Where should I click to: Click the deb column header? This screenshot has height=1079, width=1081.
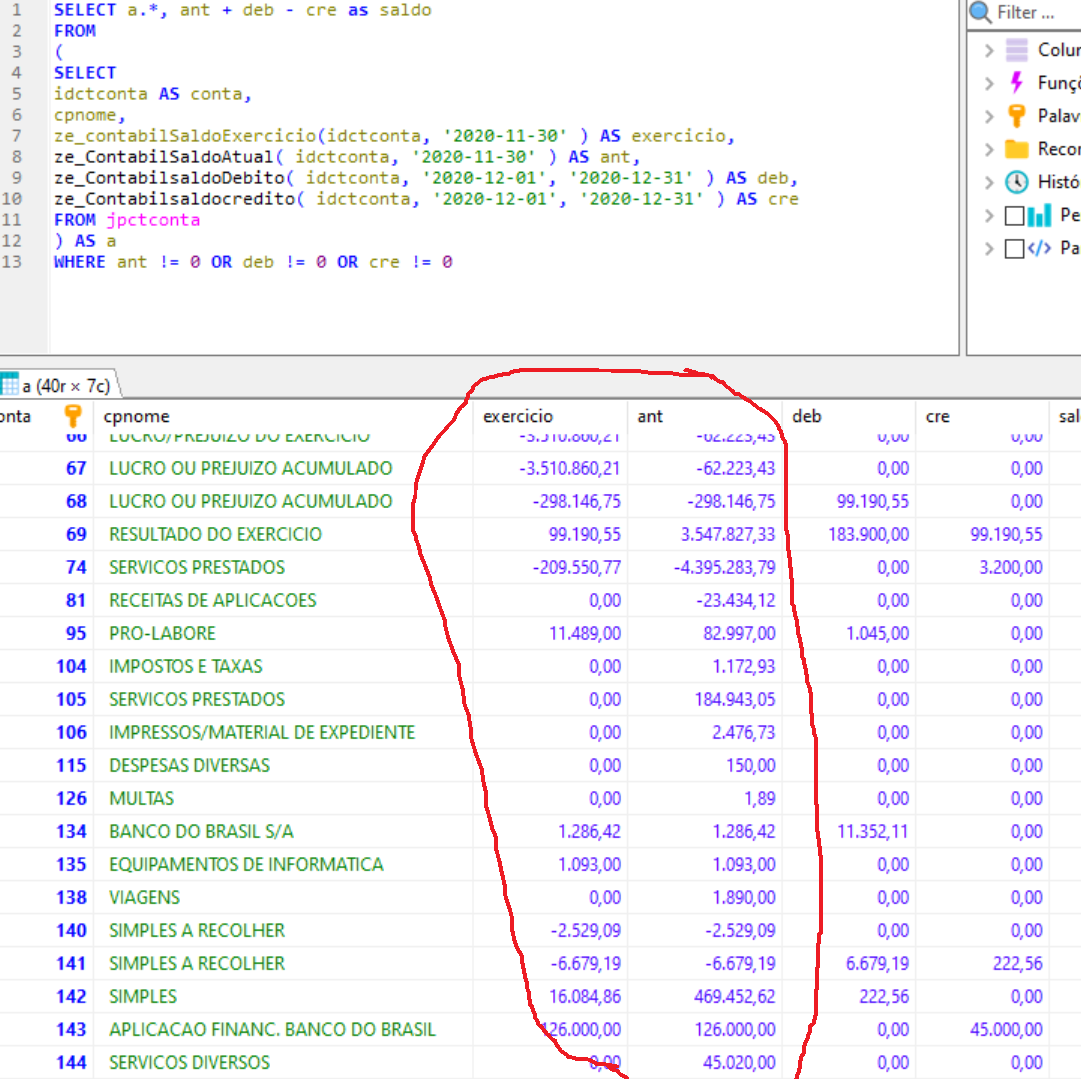(x=806, y=416)
